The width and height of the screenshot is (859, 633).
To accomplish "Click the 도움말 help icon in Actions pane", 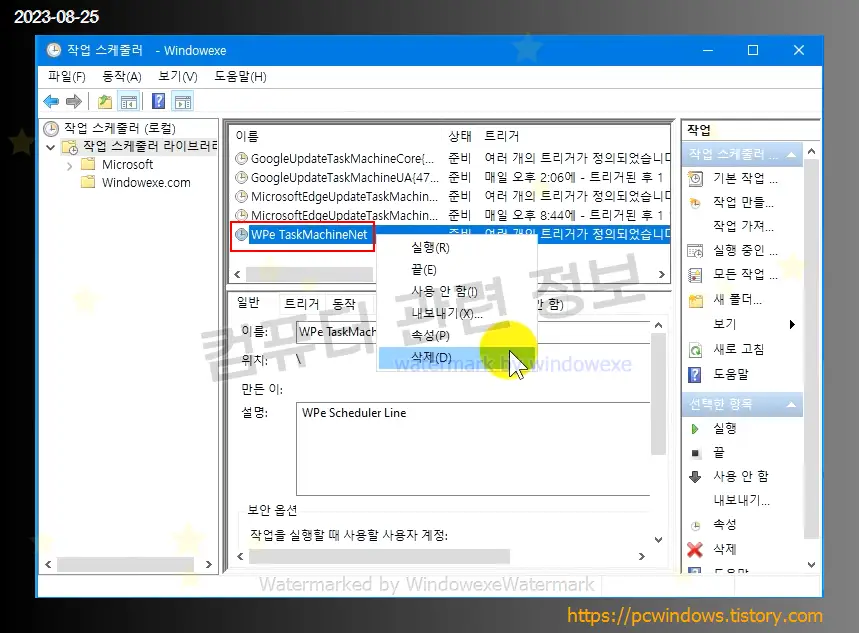I will coord(695,375).
